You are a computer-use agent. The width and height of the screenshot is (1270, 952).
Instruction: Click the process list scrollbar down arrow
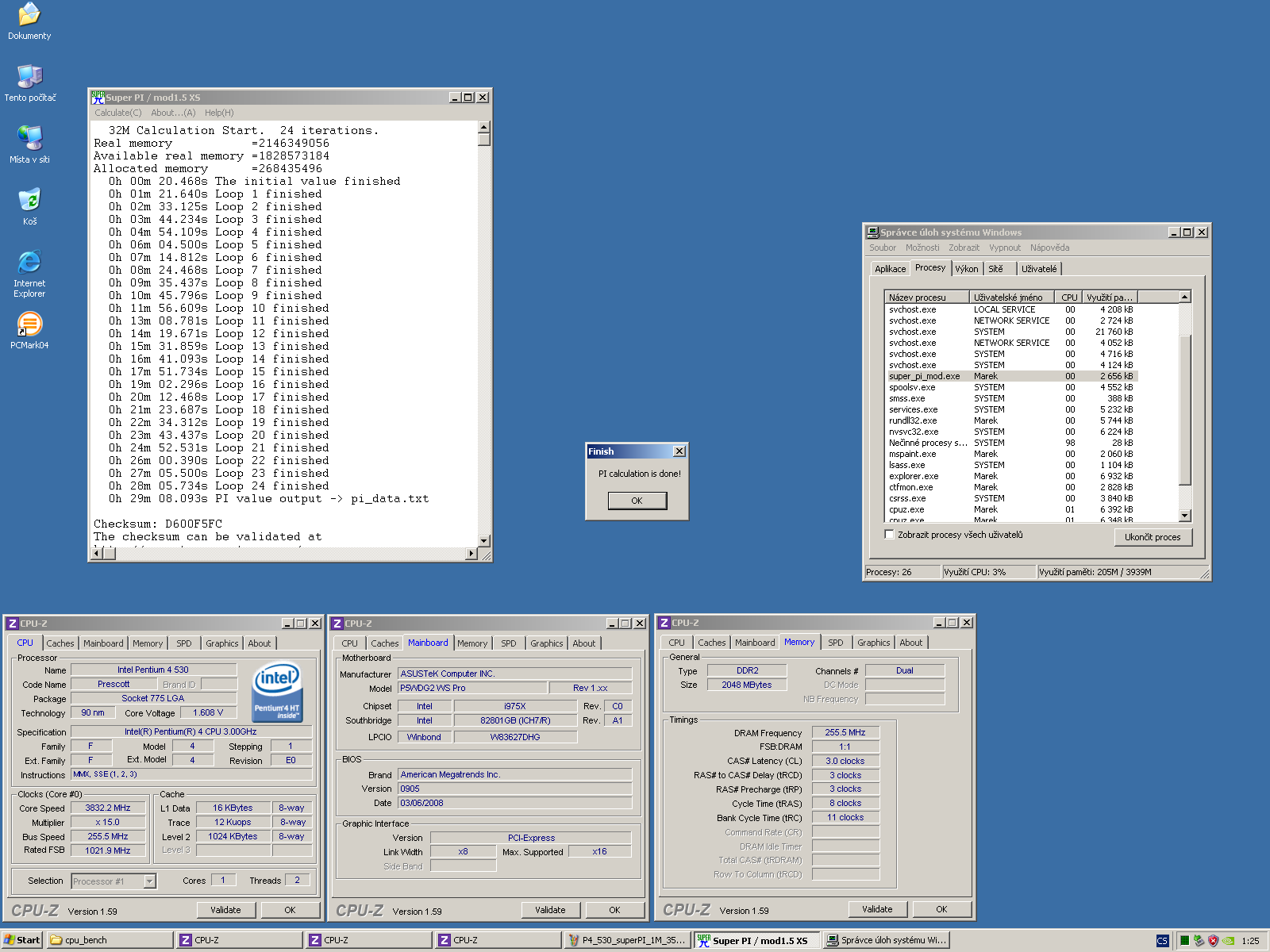click(x=1185, y=516)
